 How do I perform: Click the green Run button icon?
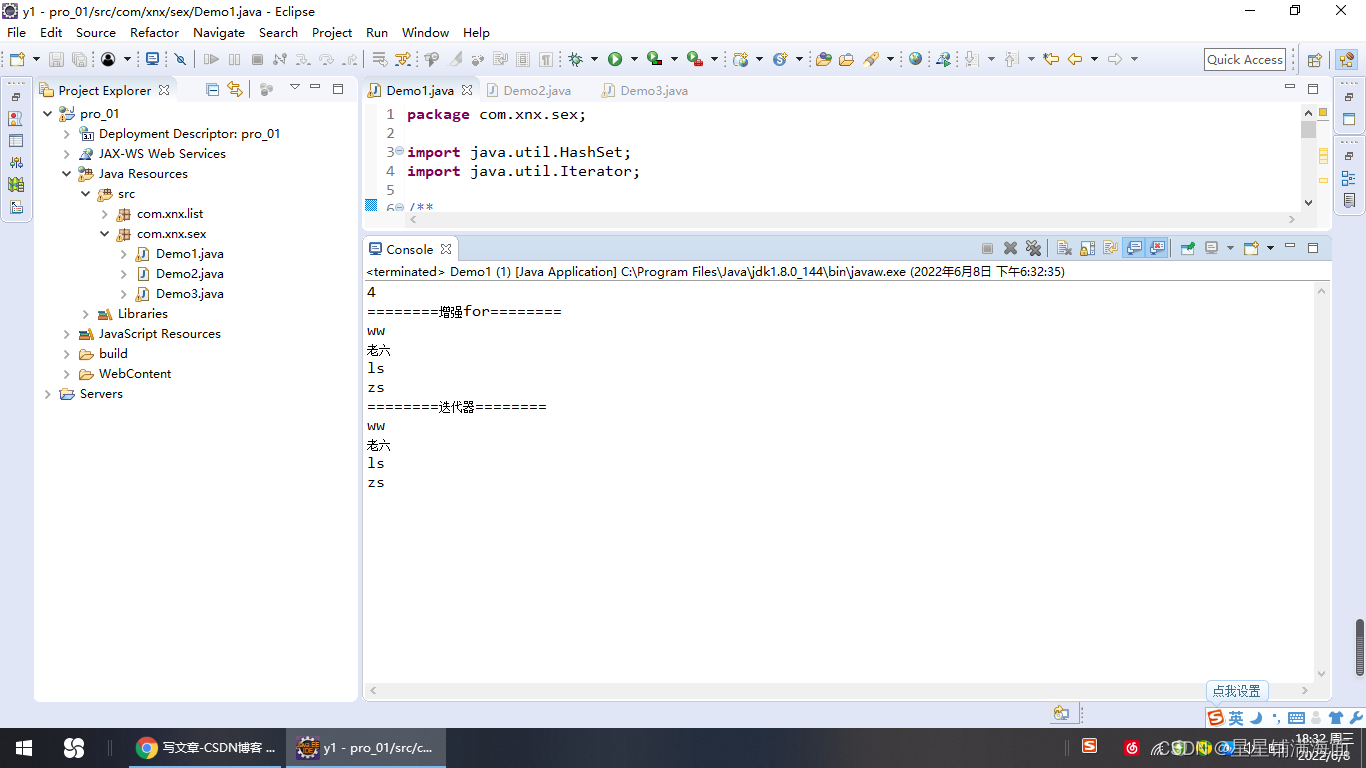point(615,59)
